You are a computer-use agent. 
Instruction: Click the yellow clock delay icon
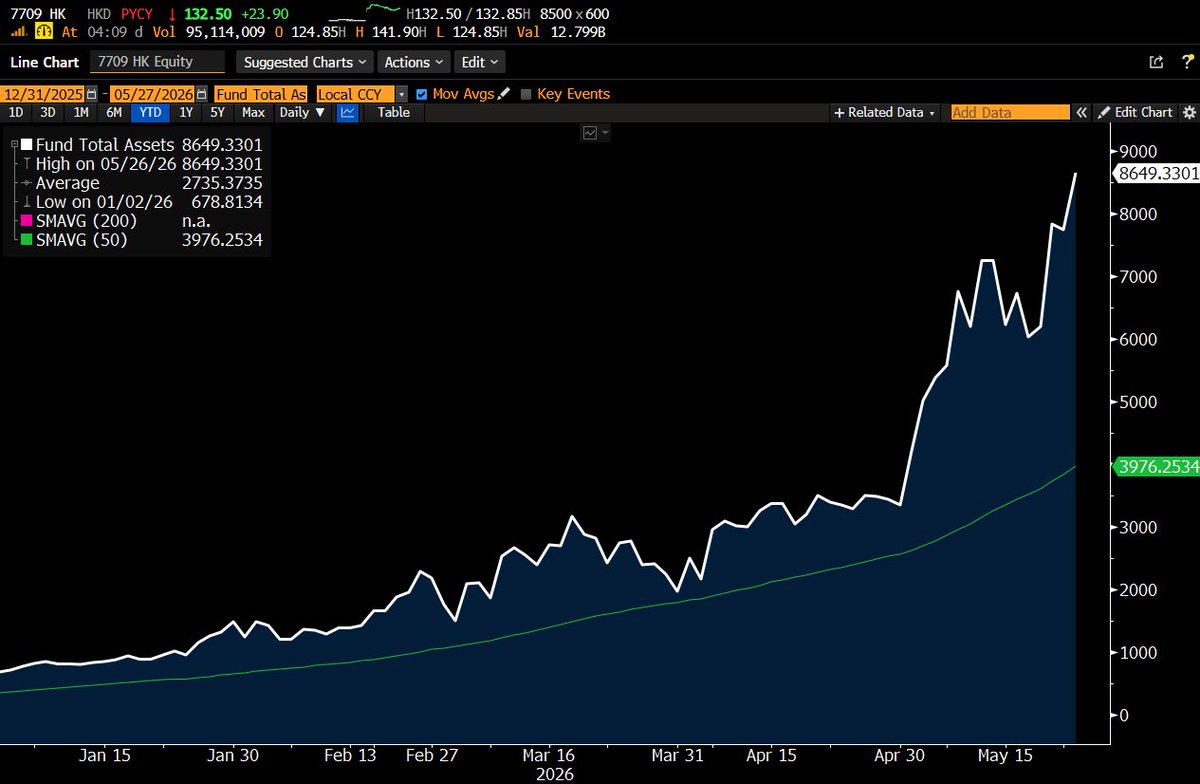point(43,32)
